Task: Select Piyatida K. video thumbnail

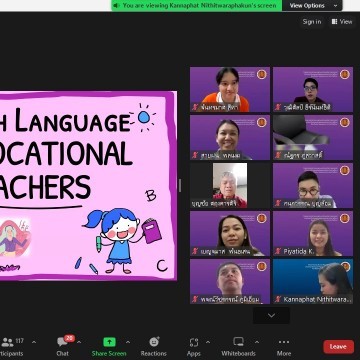Action: 313,233
